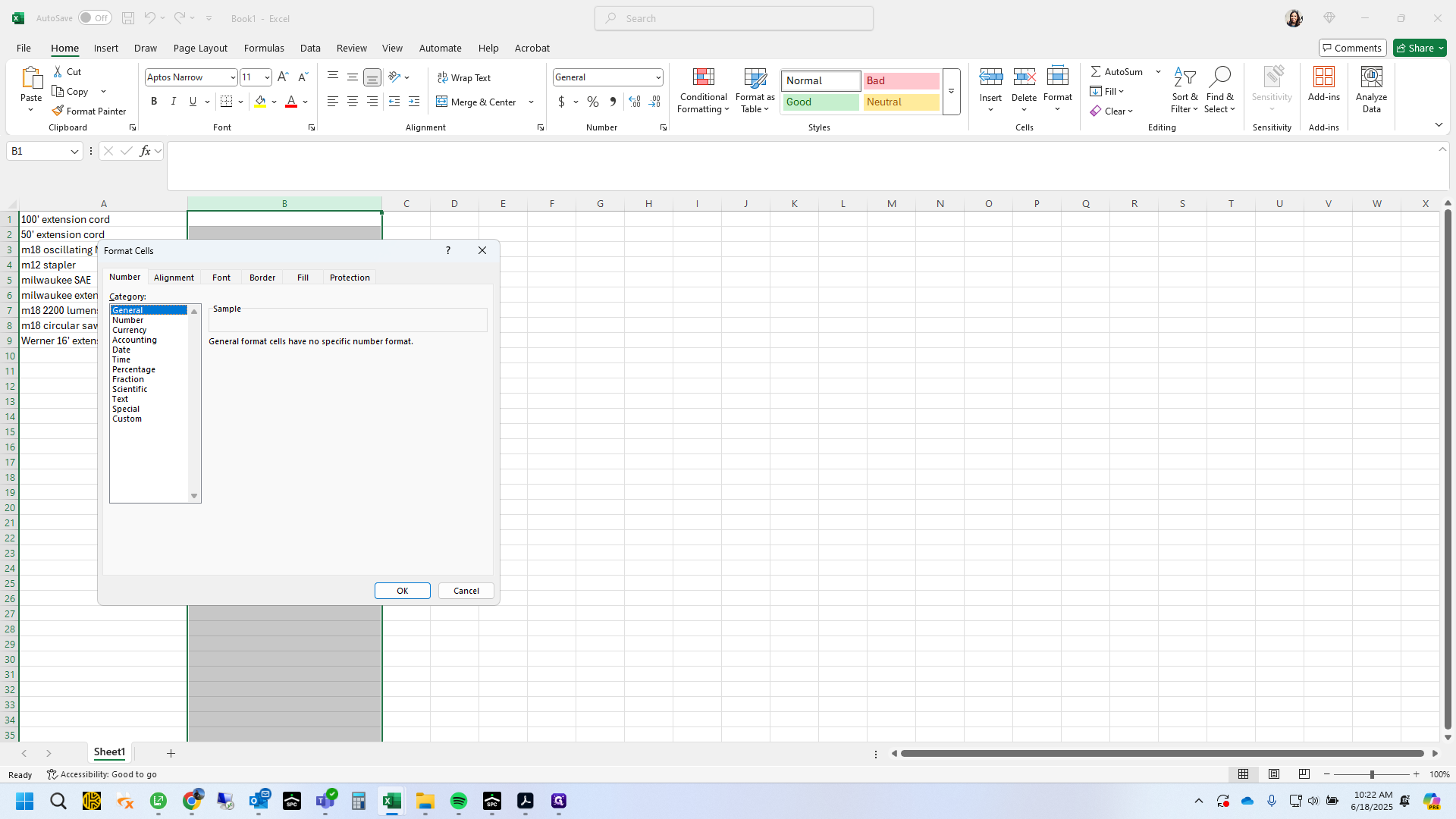Click Cancel in Format Cells dialog
The image size is (1456, 819).
pos(466,591)
